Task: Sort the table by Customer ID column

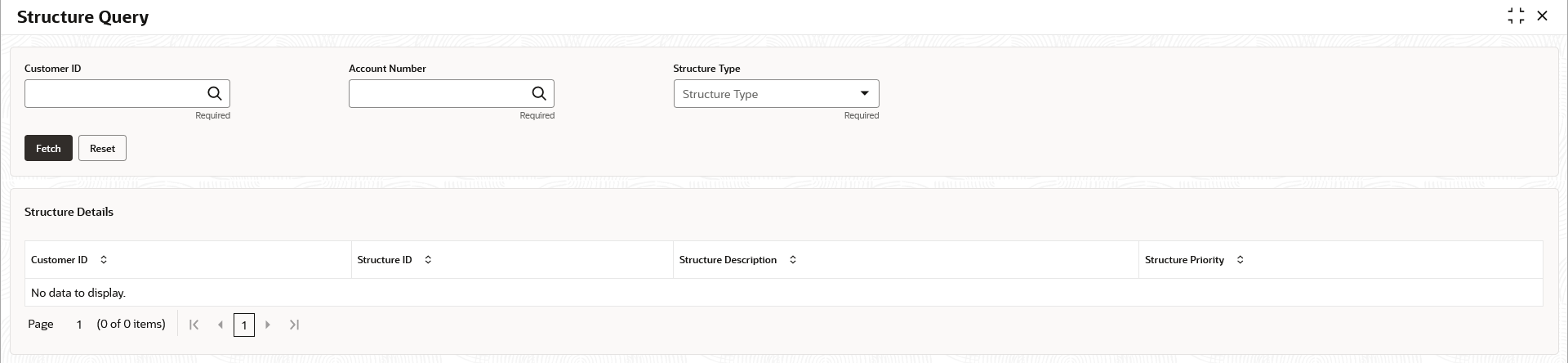Action: [104, 260]
